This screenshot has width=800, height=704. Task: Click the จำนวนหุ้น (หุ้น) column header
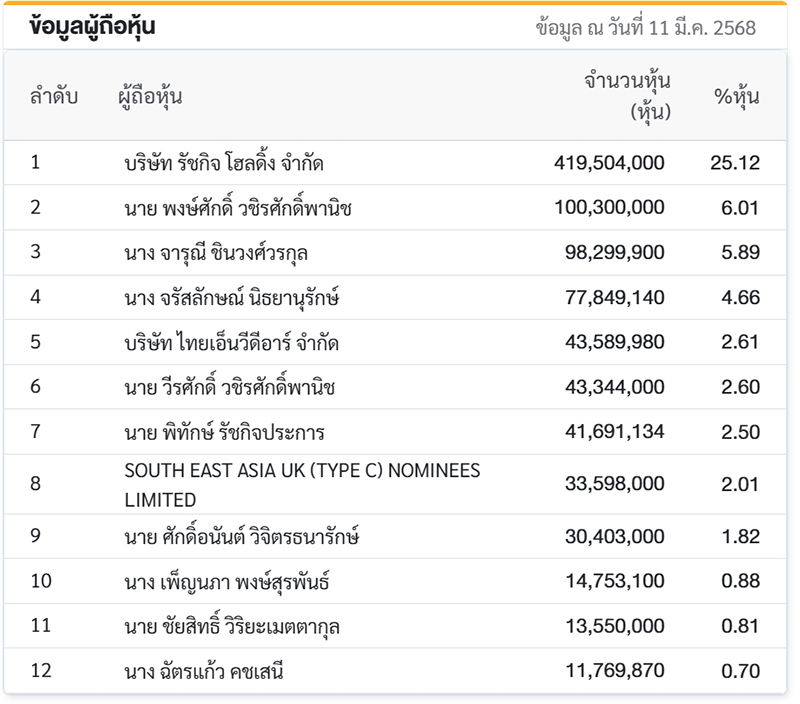(627, 97)
